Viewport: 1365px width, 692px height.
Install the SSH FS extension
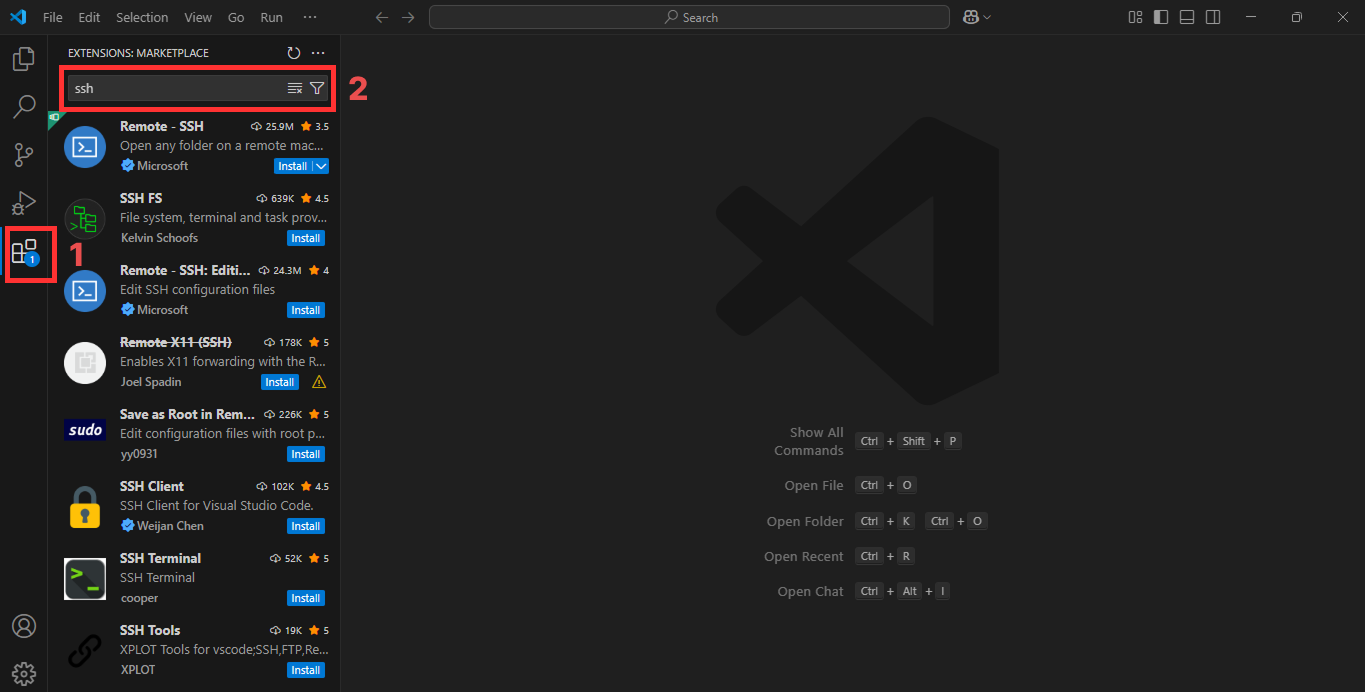click(x=305, y=237)
